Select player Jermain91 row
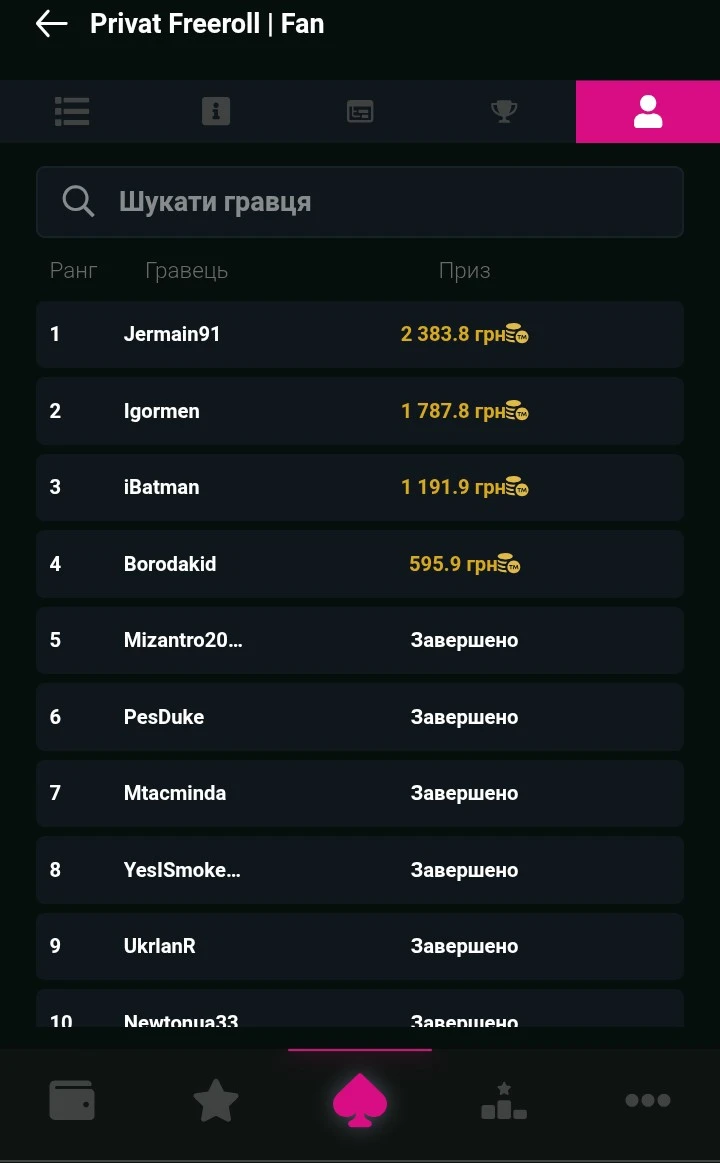 point(360,334)
